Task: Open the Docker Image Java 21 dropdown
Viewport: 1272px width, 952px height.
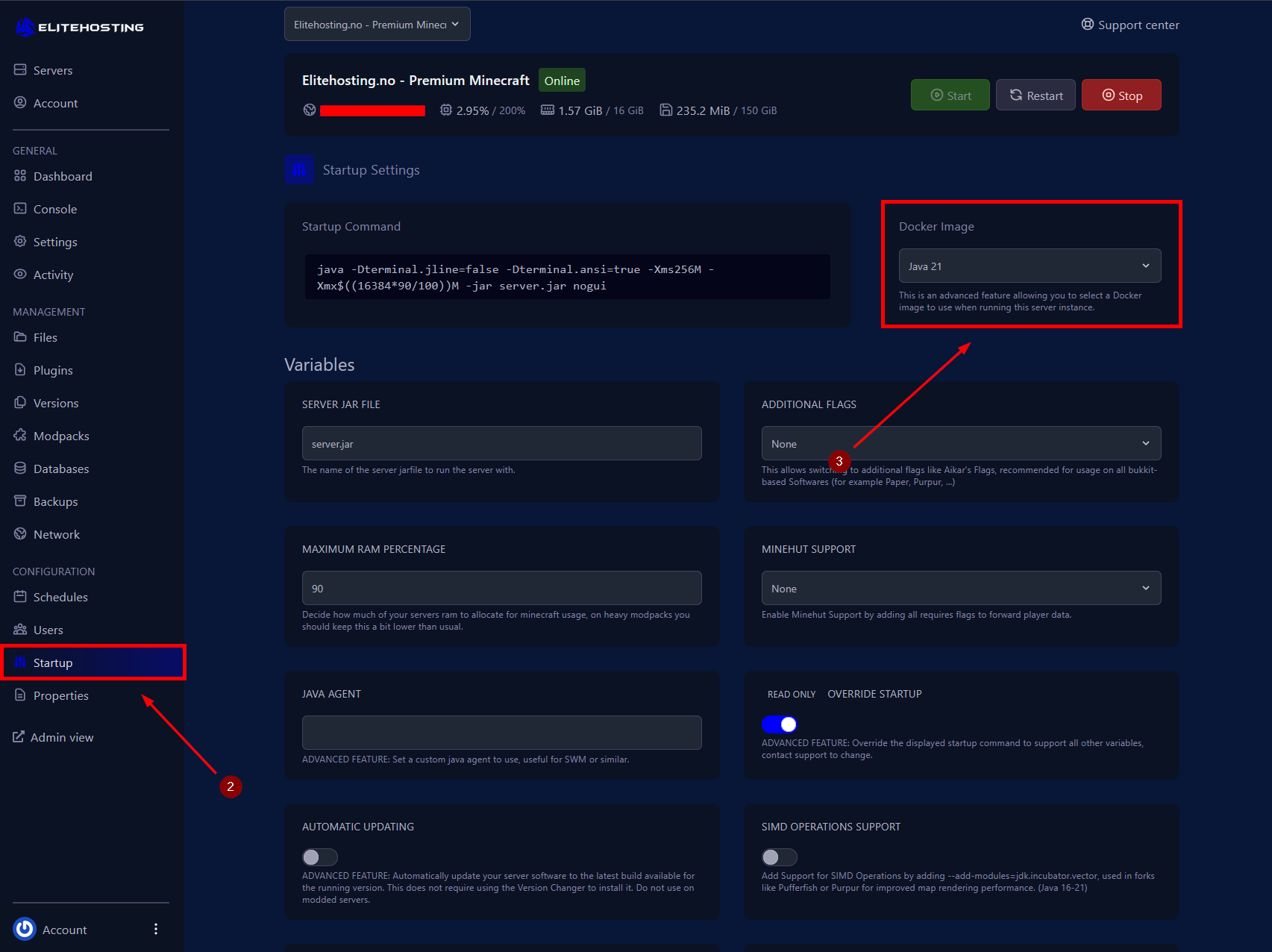Action: click(1030, 266)
